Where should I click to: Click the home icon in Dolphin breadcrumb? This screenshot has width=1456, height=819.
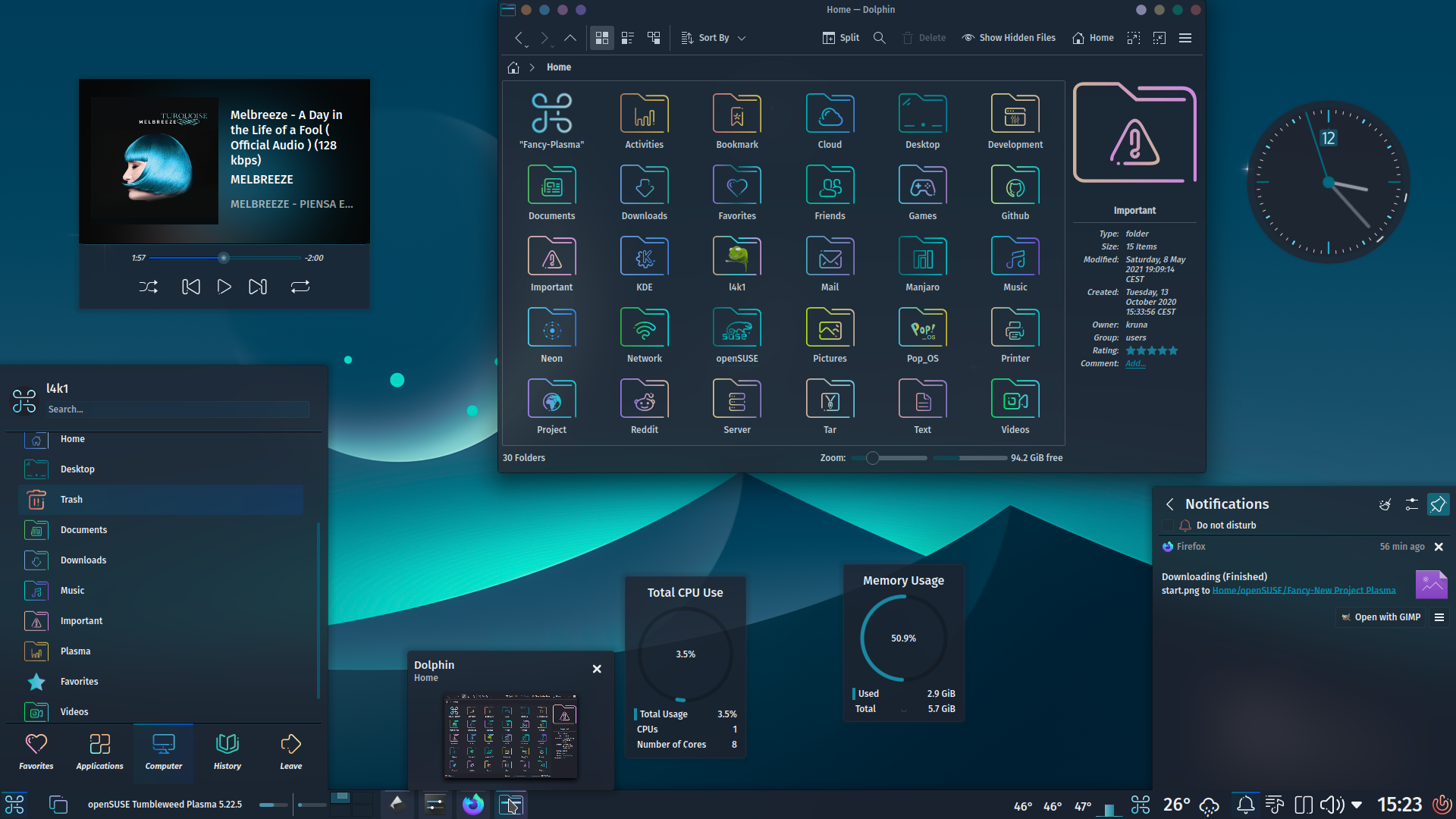click(513, 67)
